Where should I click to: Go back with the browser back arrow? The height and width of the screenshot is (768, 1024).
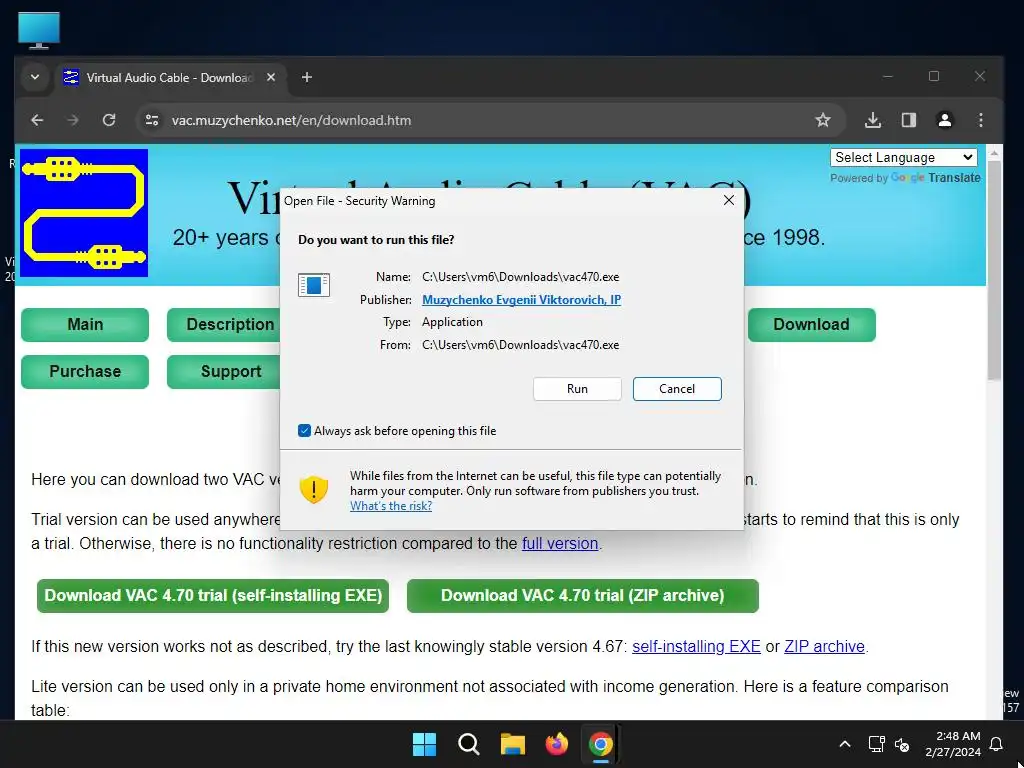(x=37, y=120)
